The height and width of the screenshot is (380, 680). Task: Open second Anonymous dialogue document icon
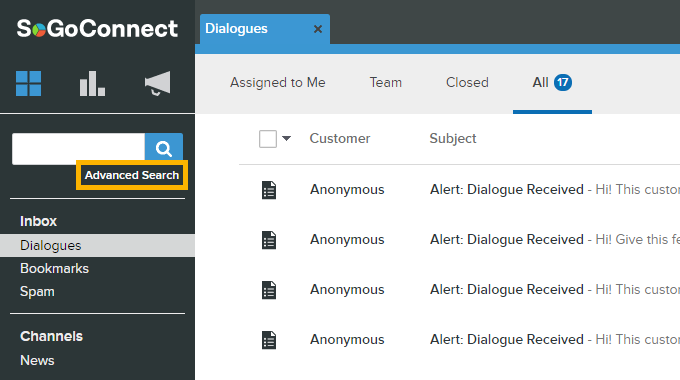click(x=269, y=240)
